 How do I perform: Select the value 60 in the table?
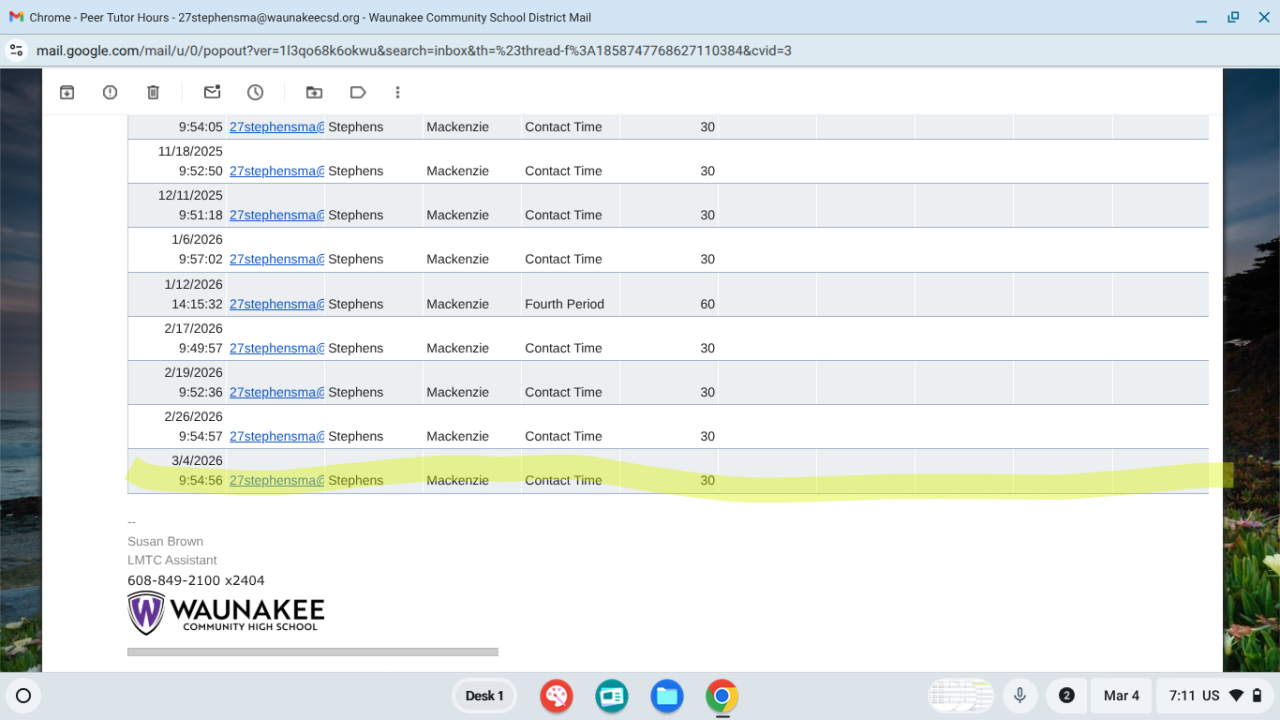coord(707,304)
